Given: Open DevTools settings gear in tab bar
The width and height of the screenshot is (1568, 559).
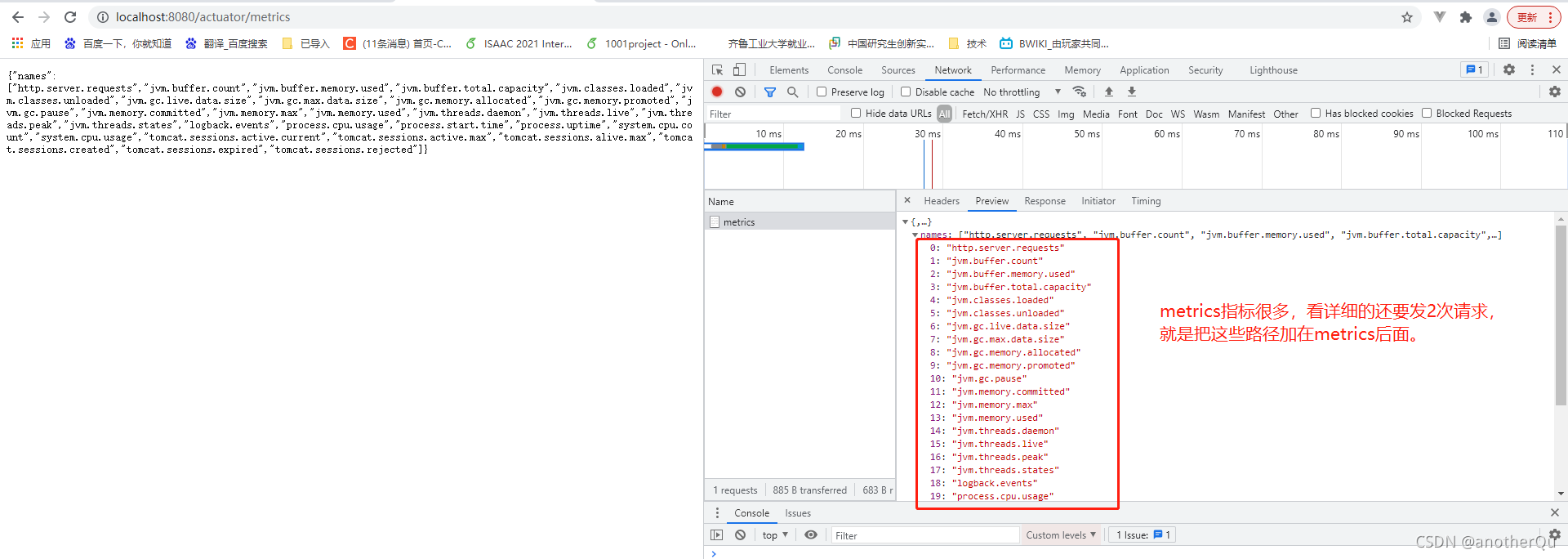Looking at the screenshot, I should click(x=1509, y=70).
